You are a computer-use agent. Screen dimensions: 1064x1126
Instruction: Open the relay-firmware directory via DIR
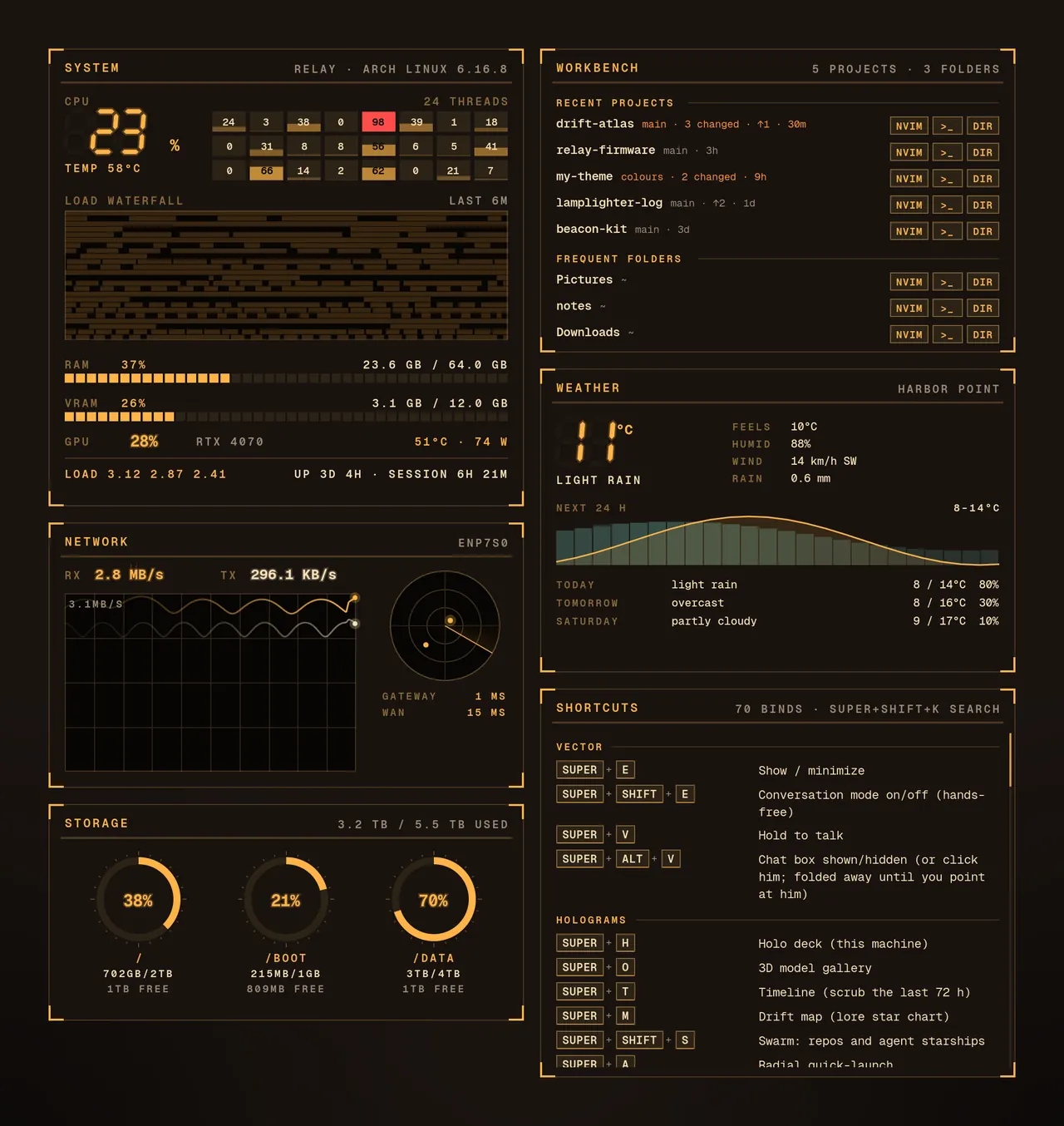coord(983,153)
